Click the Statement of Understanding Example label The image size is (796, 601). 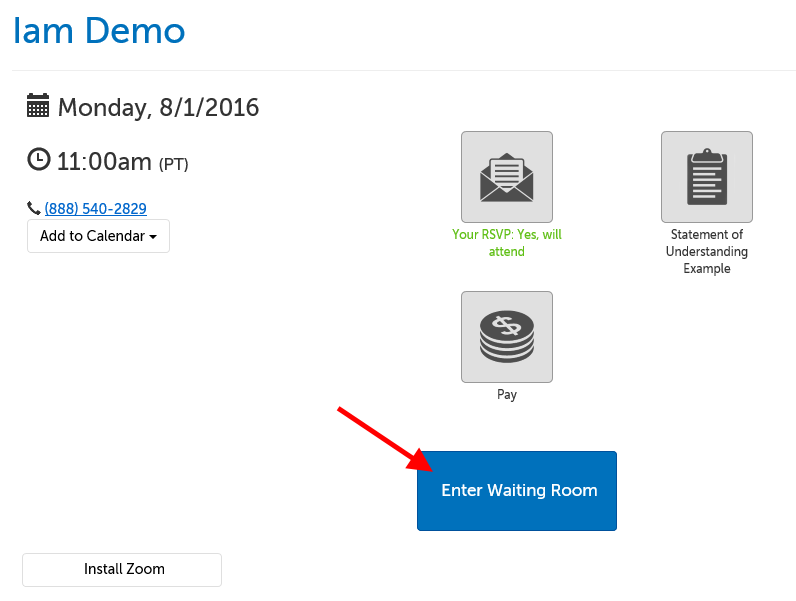click(x=706, y=252)
